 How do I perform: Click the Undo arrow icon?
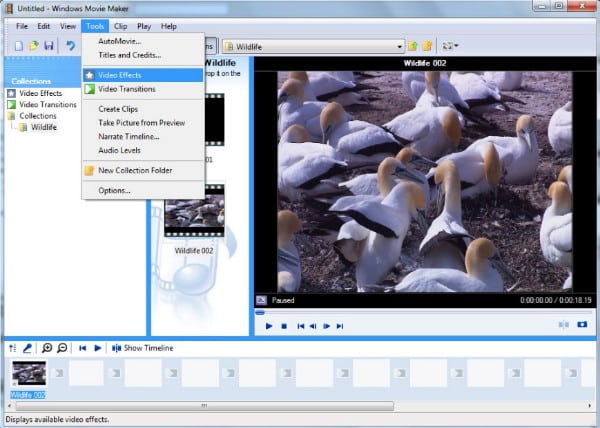pyautogui.click(x=70, y=46)
